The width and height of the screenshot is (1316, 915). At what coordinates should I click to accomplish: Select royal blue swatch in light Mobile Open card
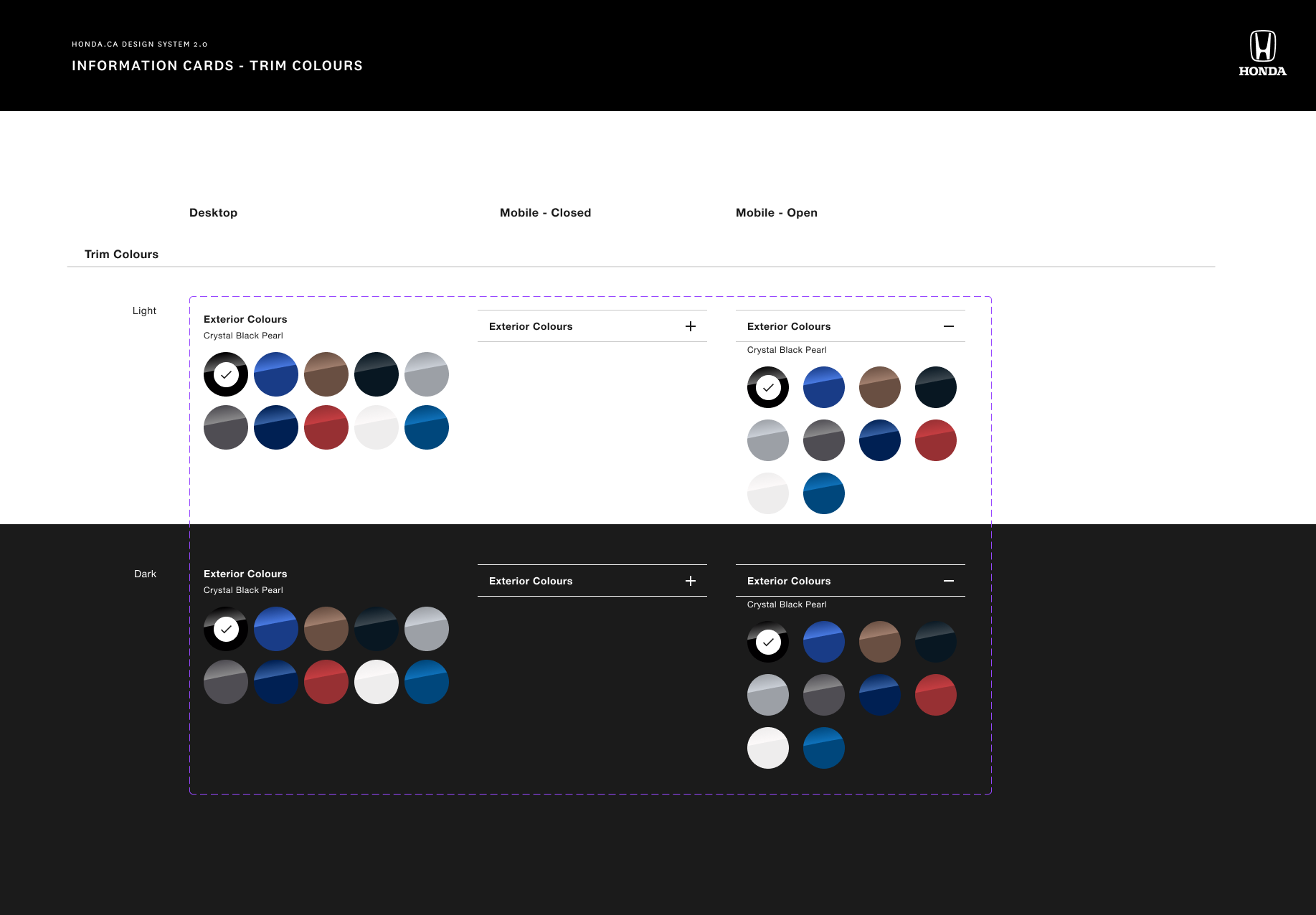[824, 387]
